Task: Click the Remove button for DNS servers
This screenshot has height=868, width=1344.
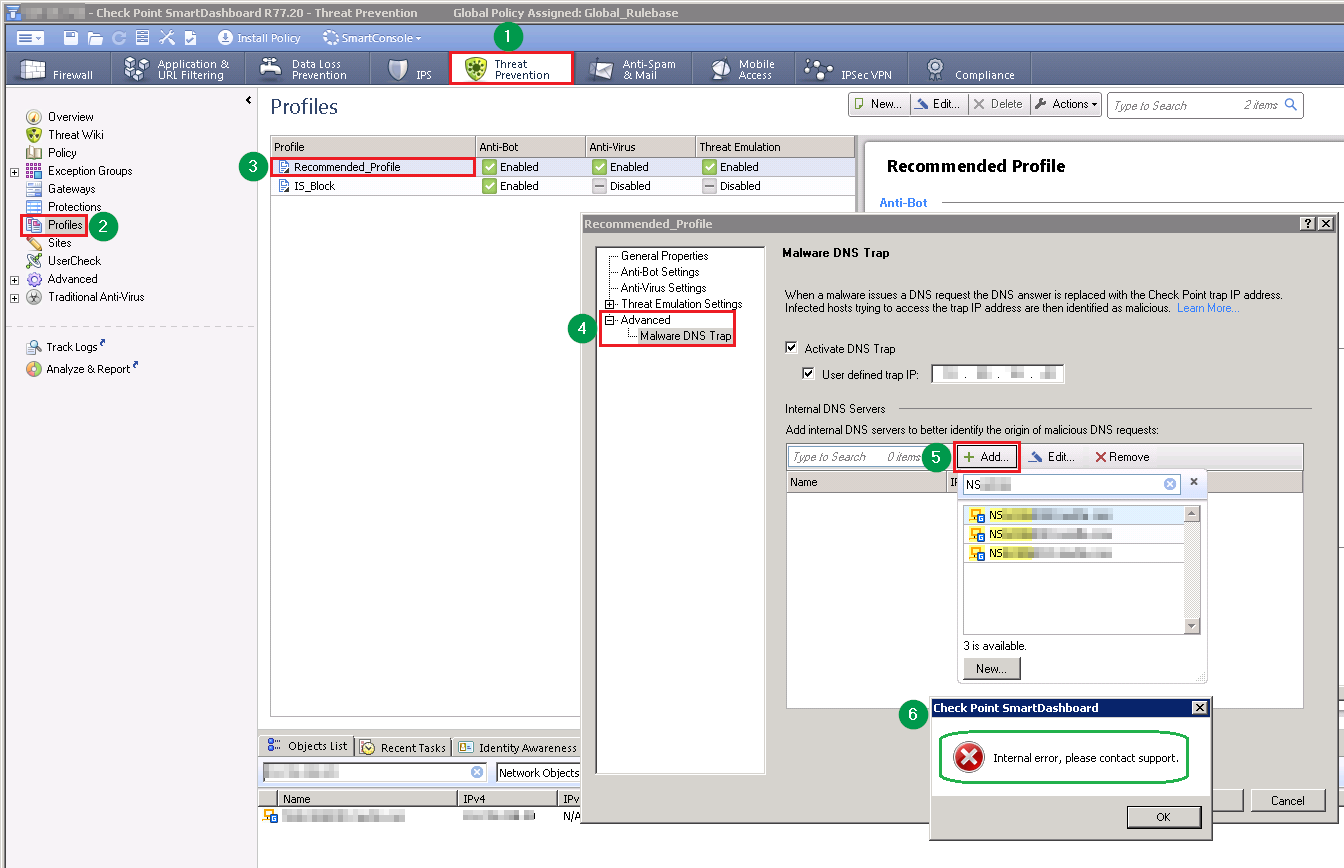Action: coord(1122,457)
